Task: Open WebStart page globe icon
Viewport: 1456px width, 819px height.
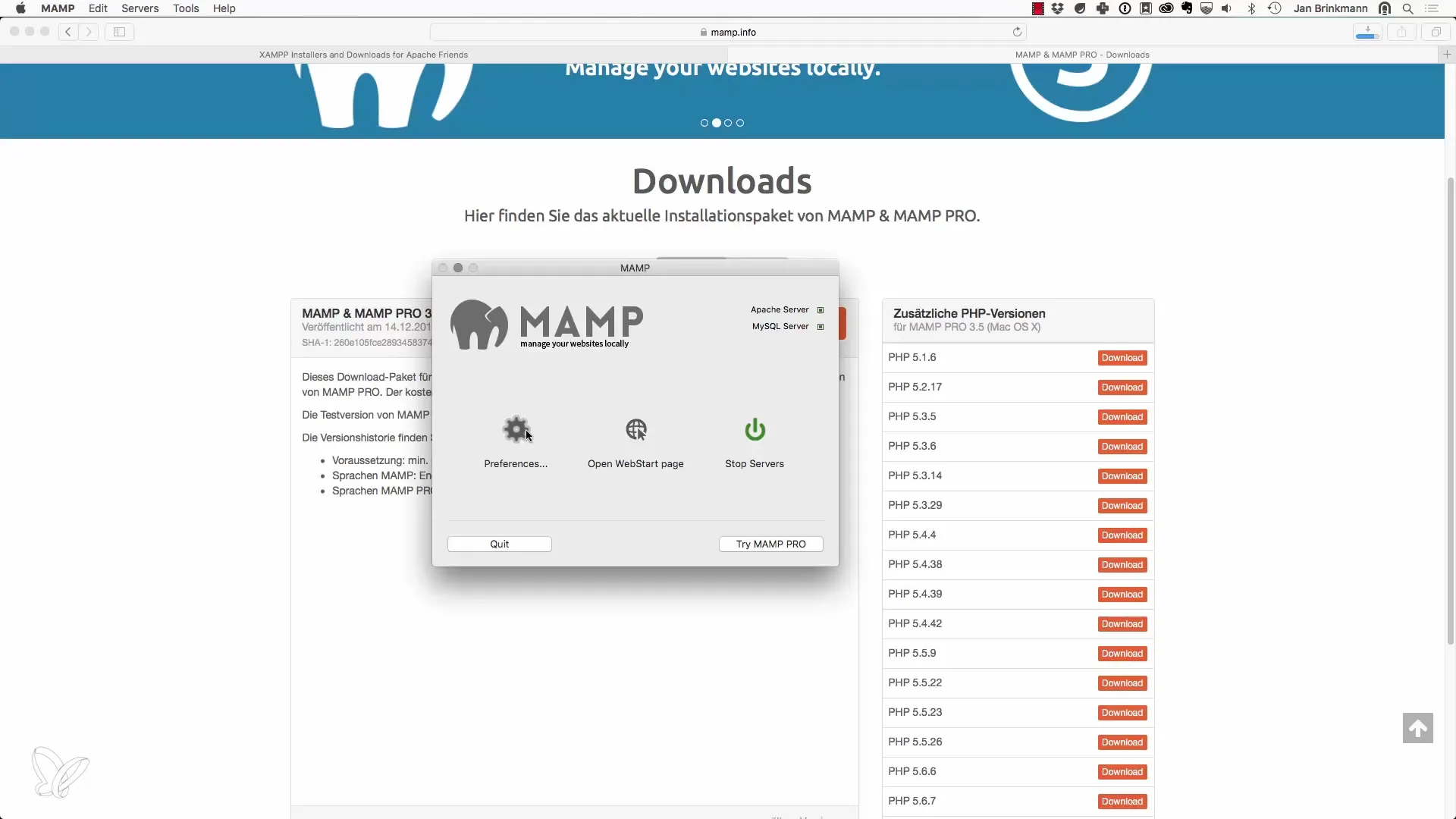Action: coord(635,429)
